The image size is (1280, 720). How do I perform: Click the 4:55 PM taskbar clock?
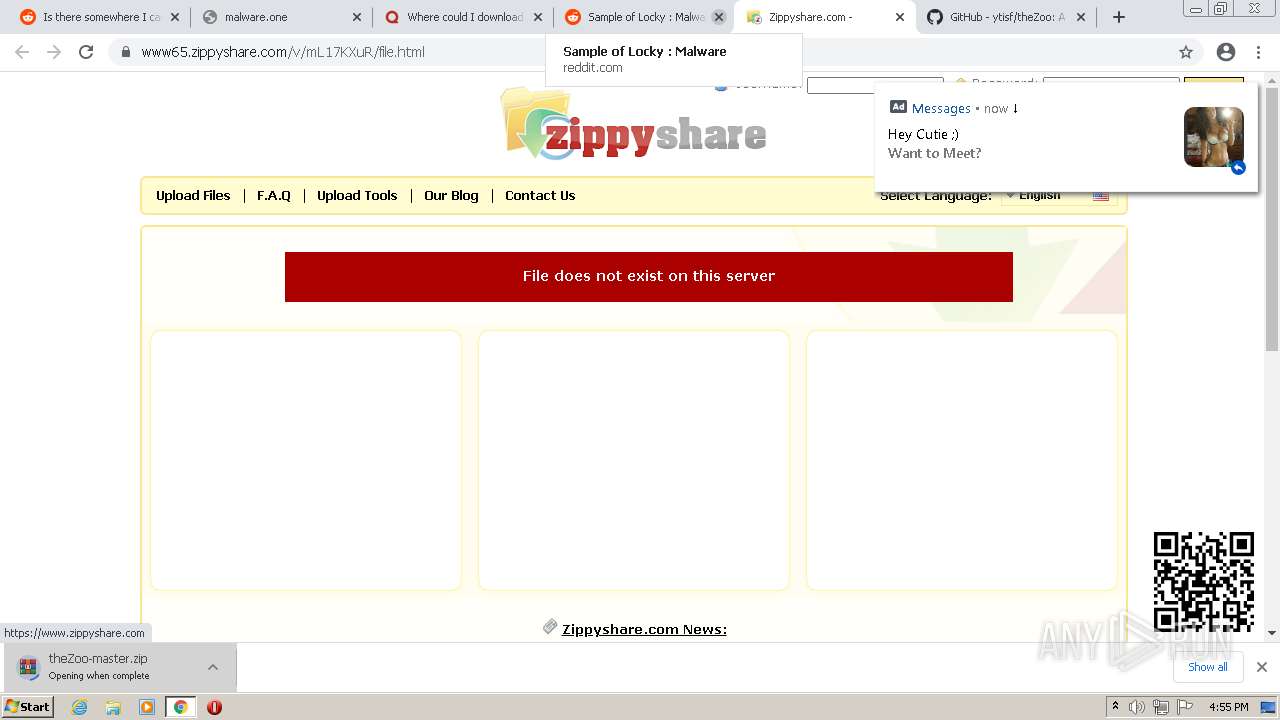1229,707
